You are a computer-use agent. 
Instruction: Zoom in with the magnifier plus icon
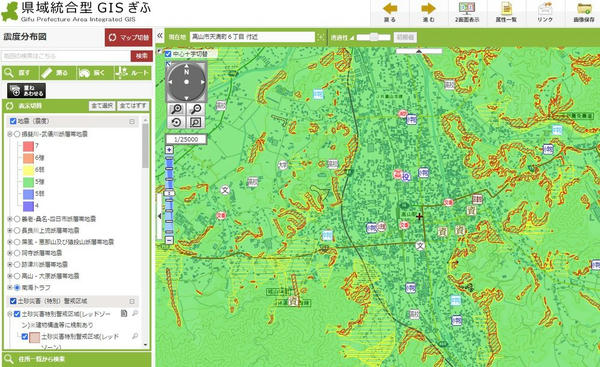(176, 109)
